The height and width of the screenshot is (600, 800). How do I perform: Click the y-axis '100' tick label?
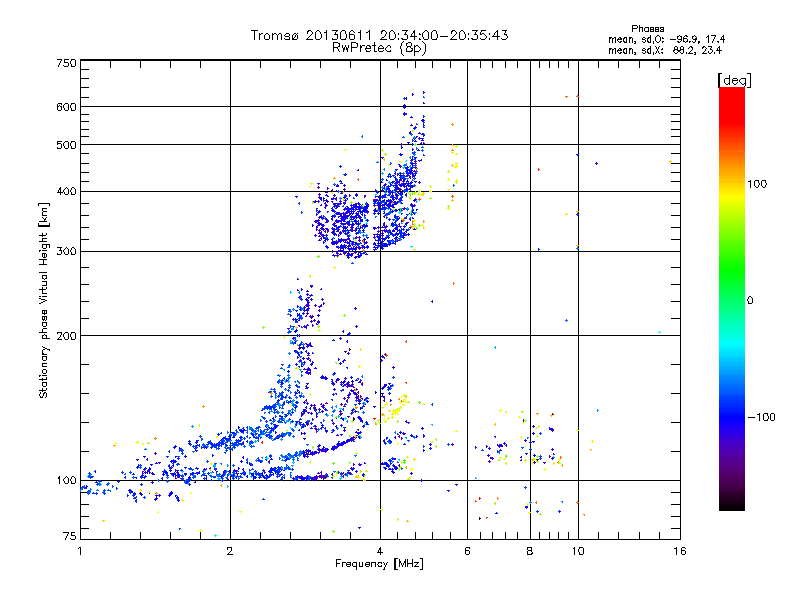(x=67, y=480)
